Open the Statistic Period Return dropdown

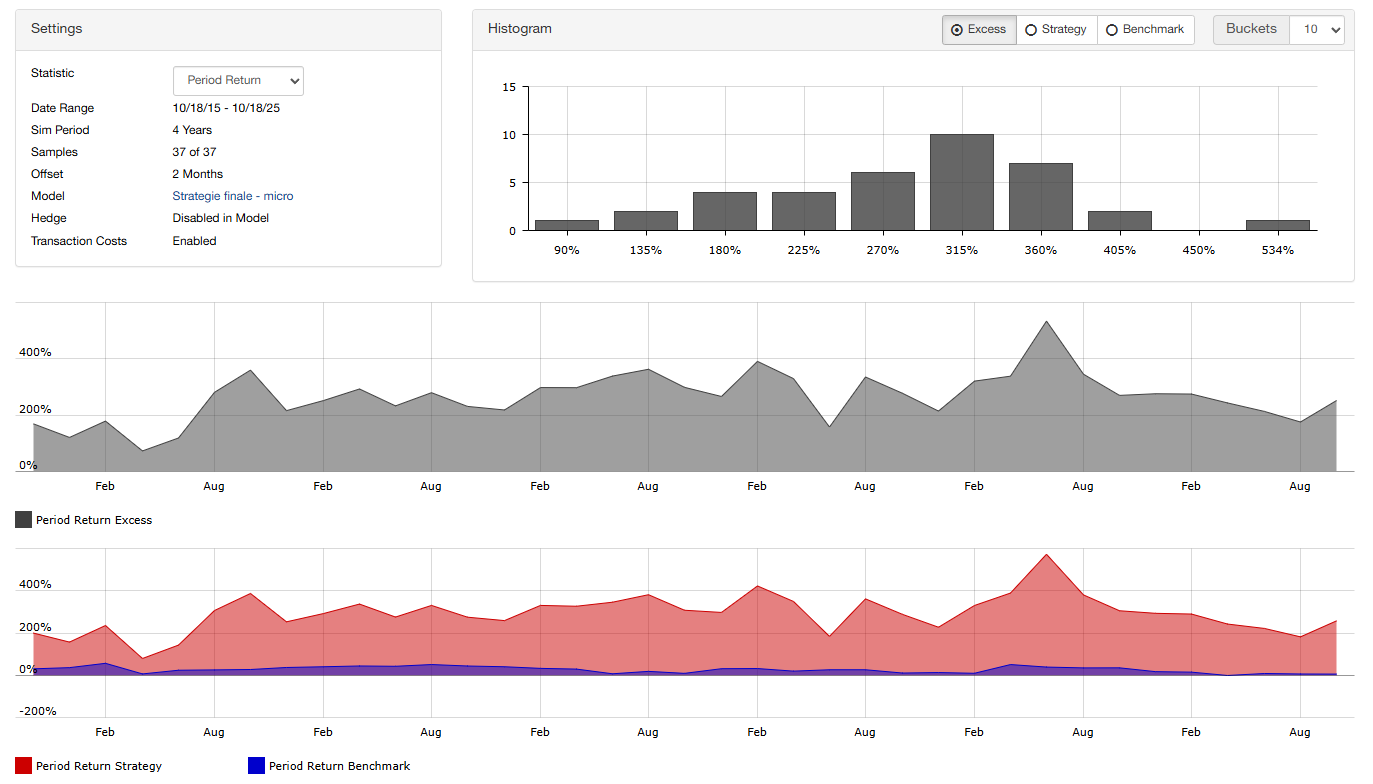click(x=238, y=80)
